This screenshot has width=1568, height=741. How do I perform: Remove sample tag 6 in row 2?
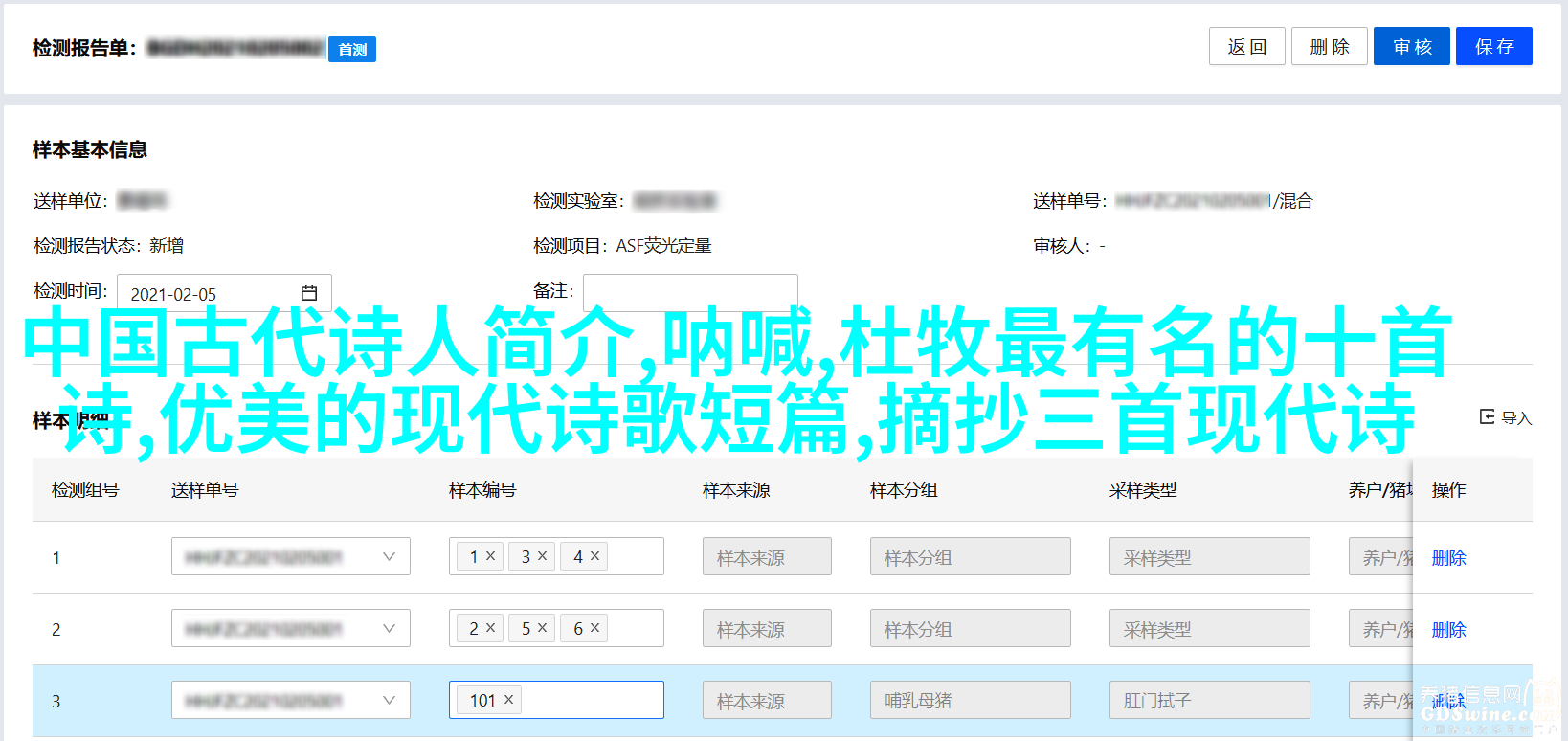(594, 627)
